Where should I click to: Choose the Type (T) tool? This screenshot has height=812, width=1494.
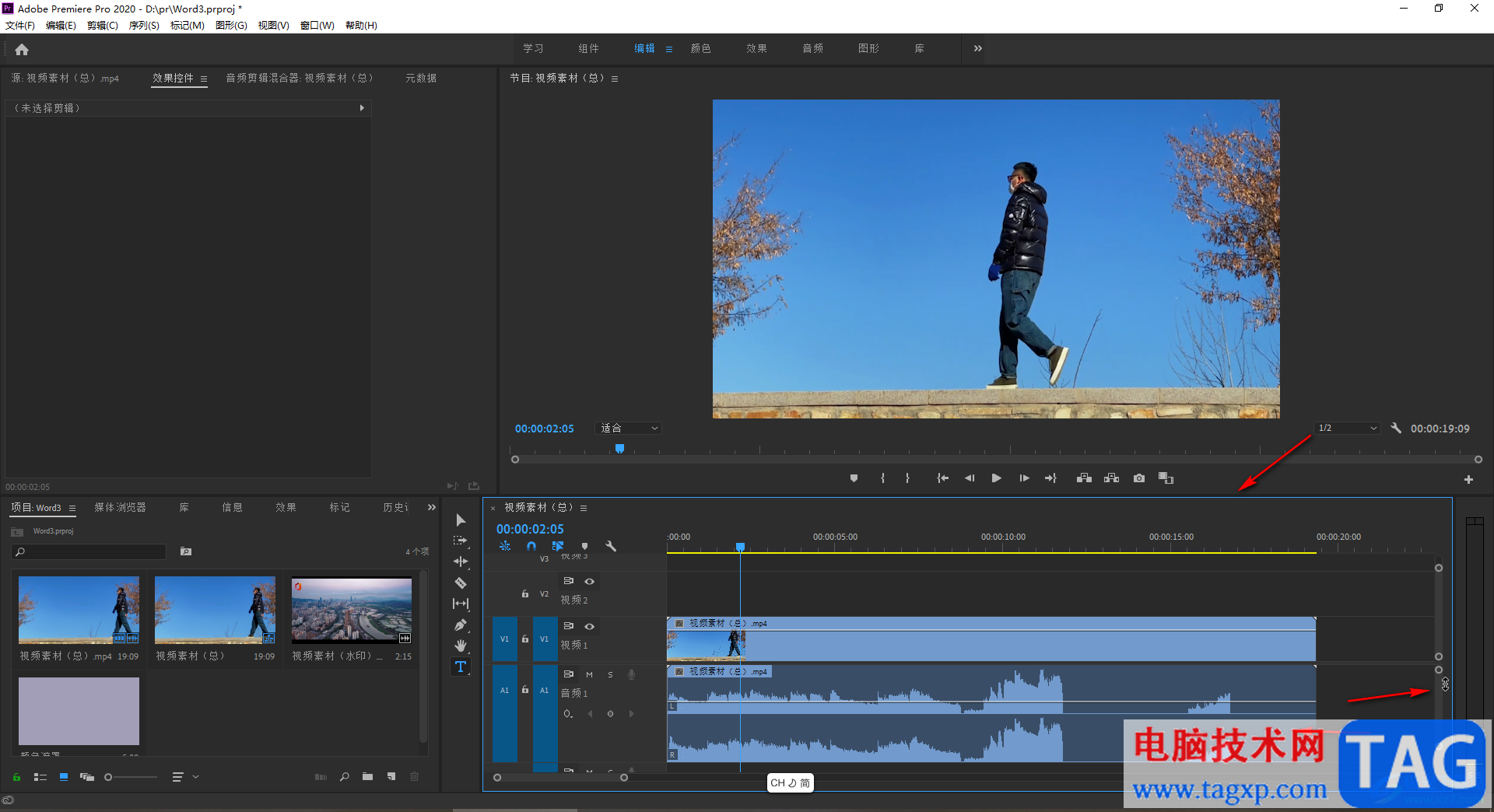coord(461,667)
